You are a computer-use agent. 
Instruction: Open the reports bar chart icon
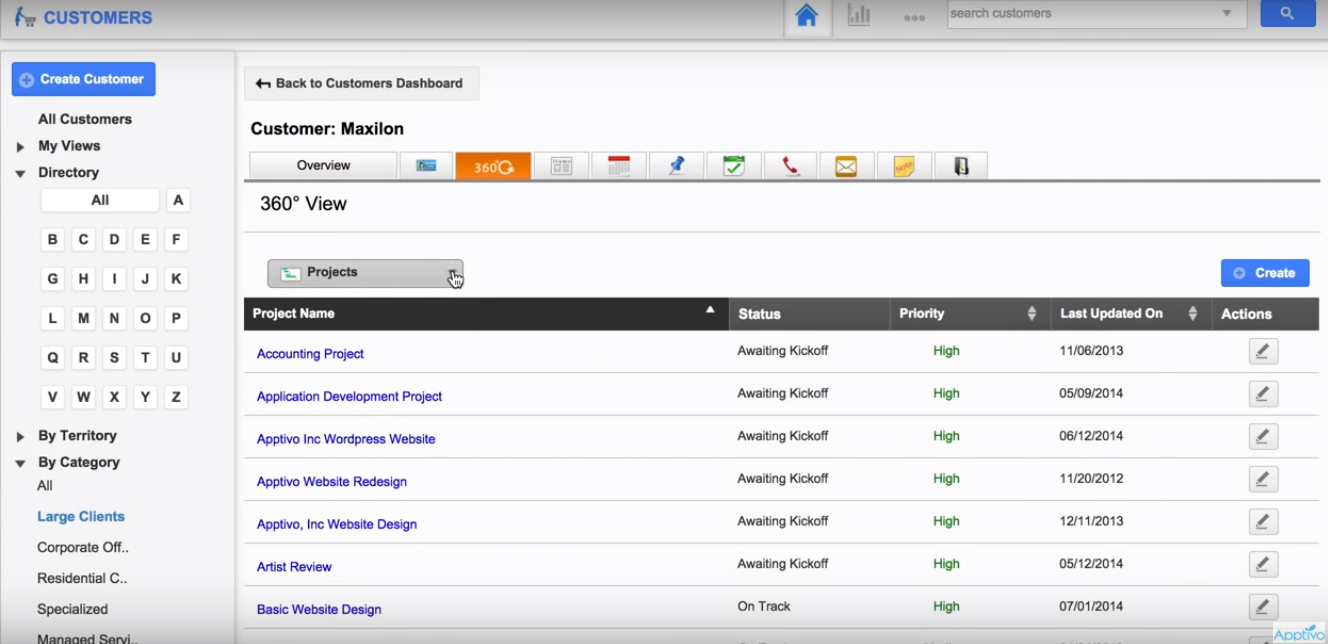coord(859,15)
